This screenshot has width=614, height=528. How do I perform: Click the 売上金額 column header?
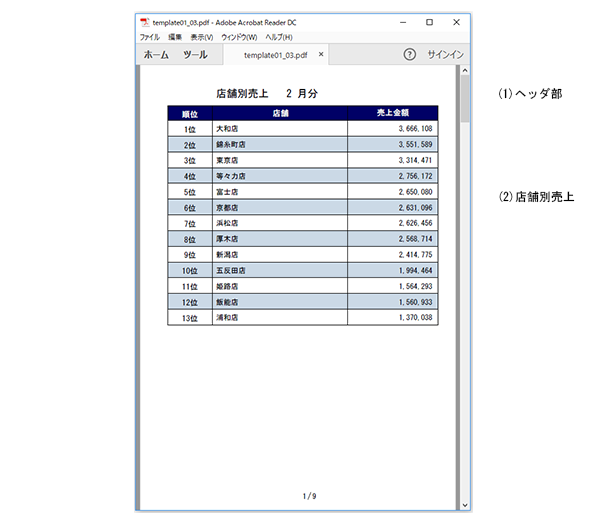(x=393, y=113)
